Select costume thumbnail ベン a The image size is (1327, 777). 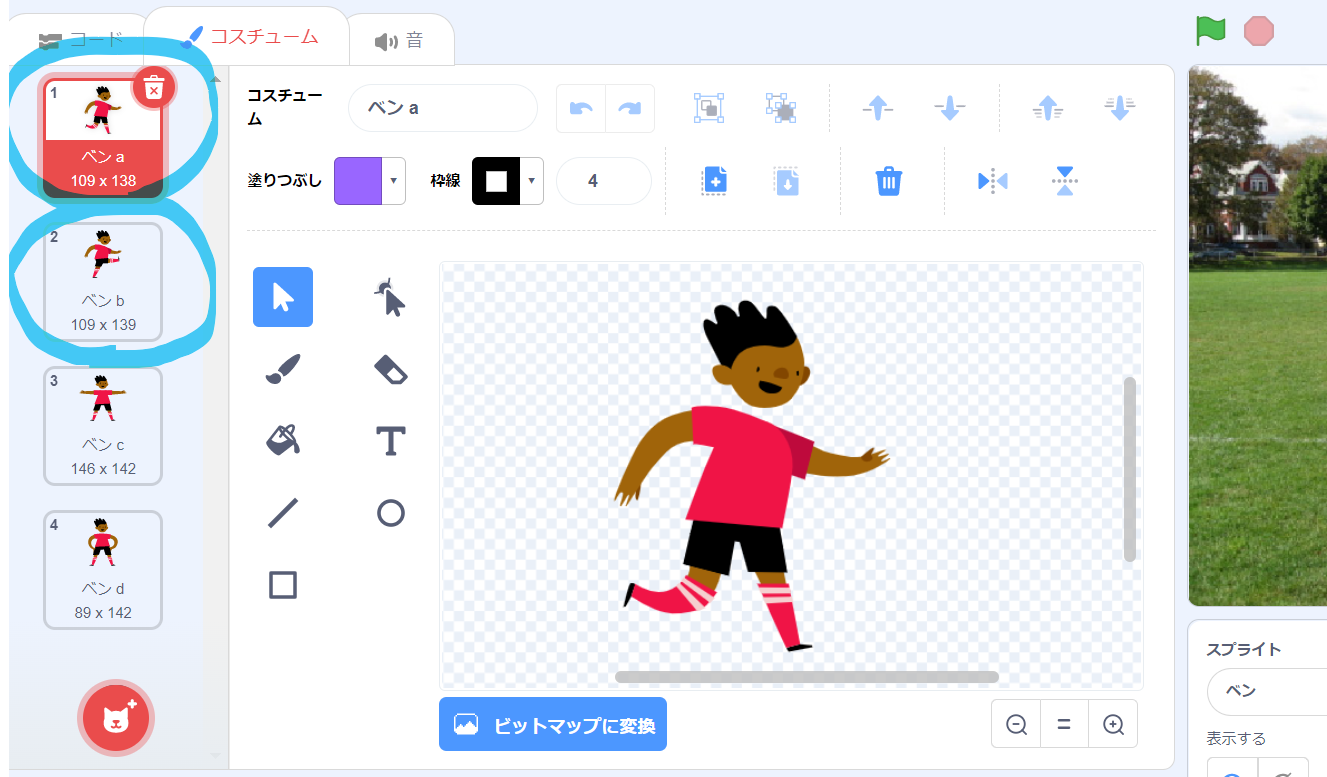103,138
